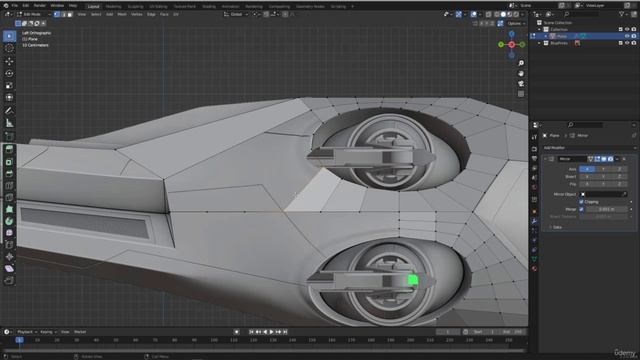Expand the Blueprints collection
640x360 pixels.
click(x=539, y=43)
